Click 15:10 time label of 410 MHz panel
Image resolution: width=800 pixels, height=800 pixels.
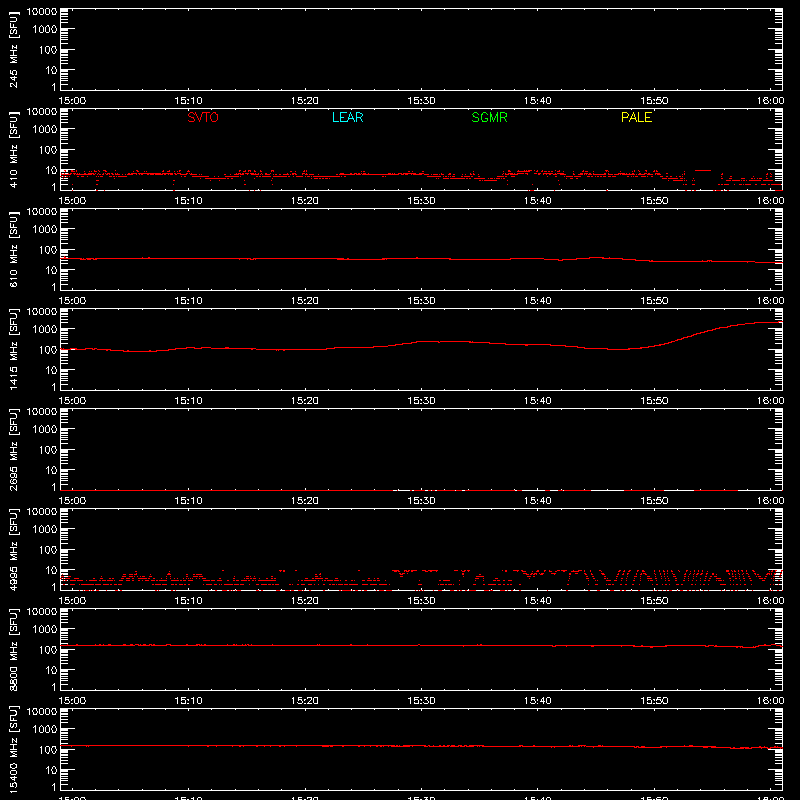click(x=189, y=201)
